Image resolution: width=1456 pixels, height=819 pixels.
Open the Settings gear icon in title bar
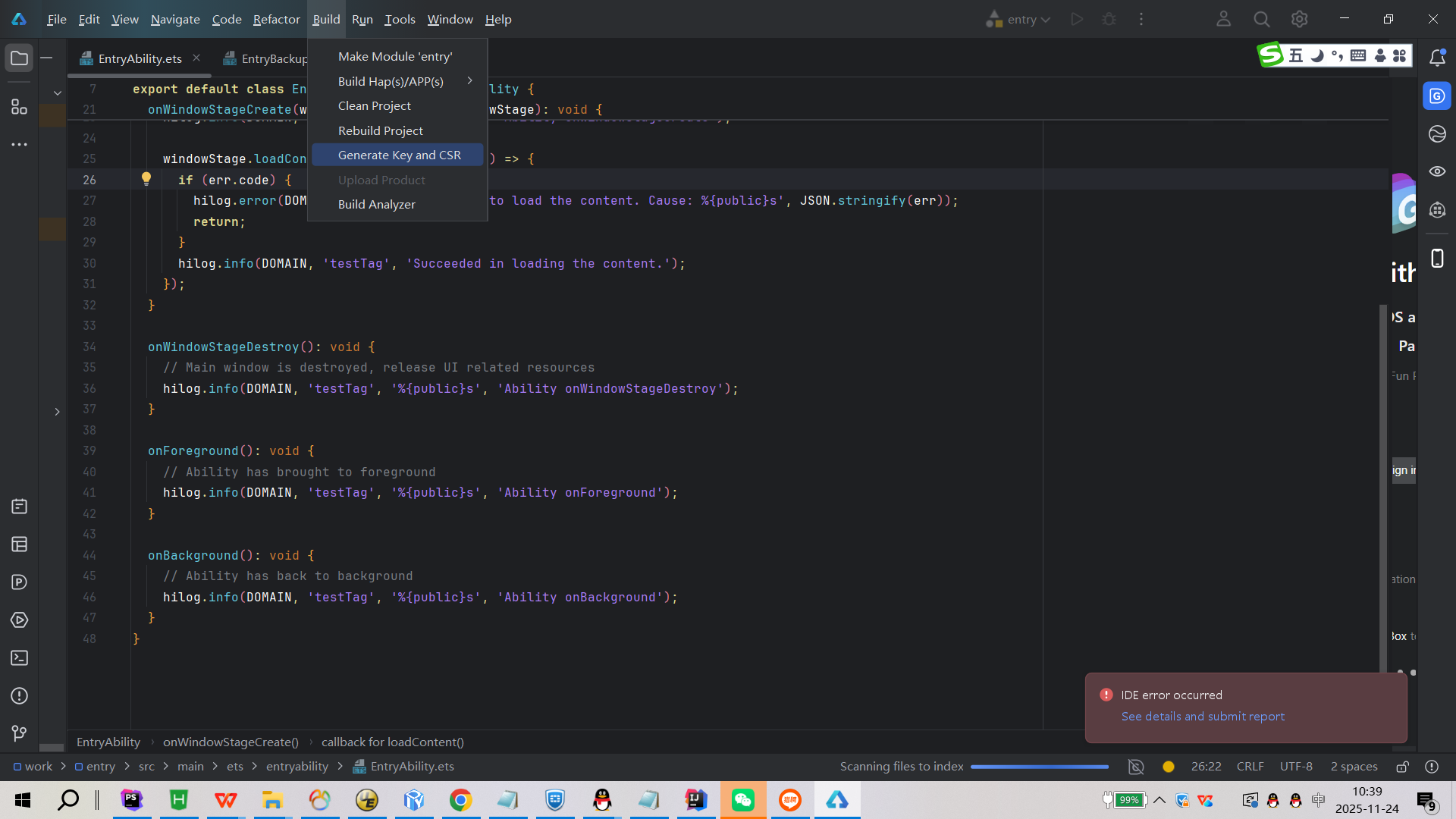(1299, 20)
